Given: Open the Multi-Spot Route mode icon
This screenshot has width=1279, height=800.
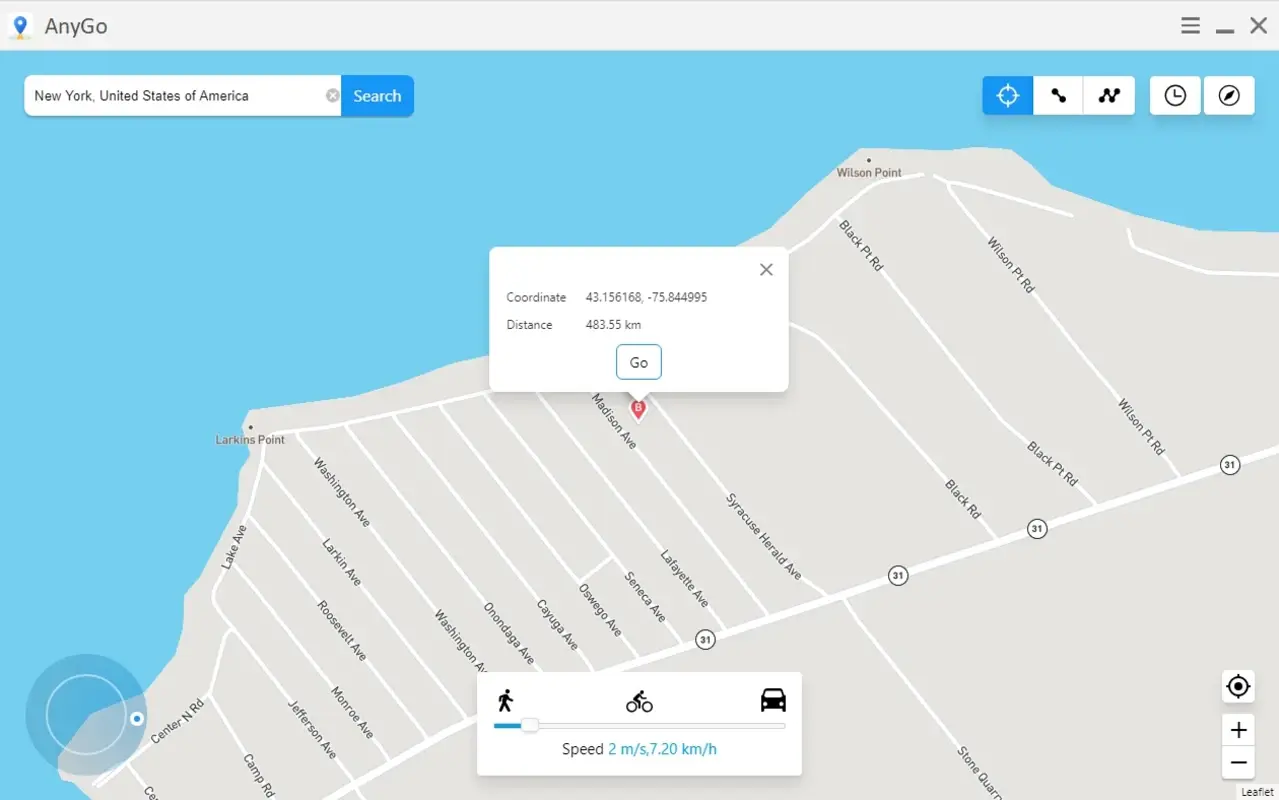Looking at the screenshot, I should coord(1108,95).
